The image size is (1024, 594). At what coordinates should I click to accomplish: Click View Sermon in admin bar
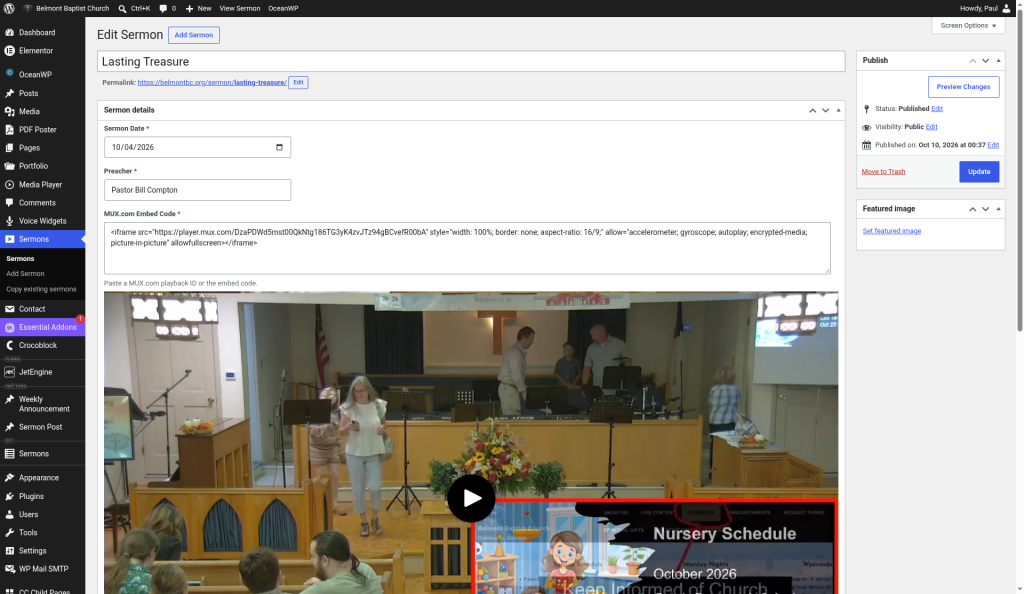point(240,8)
